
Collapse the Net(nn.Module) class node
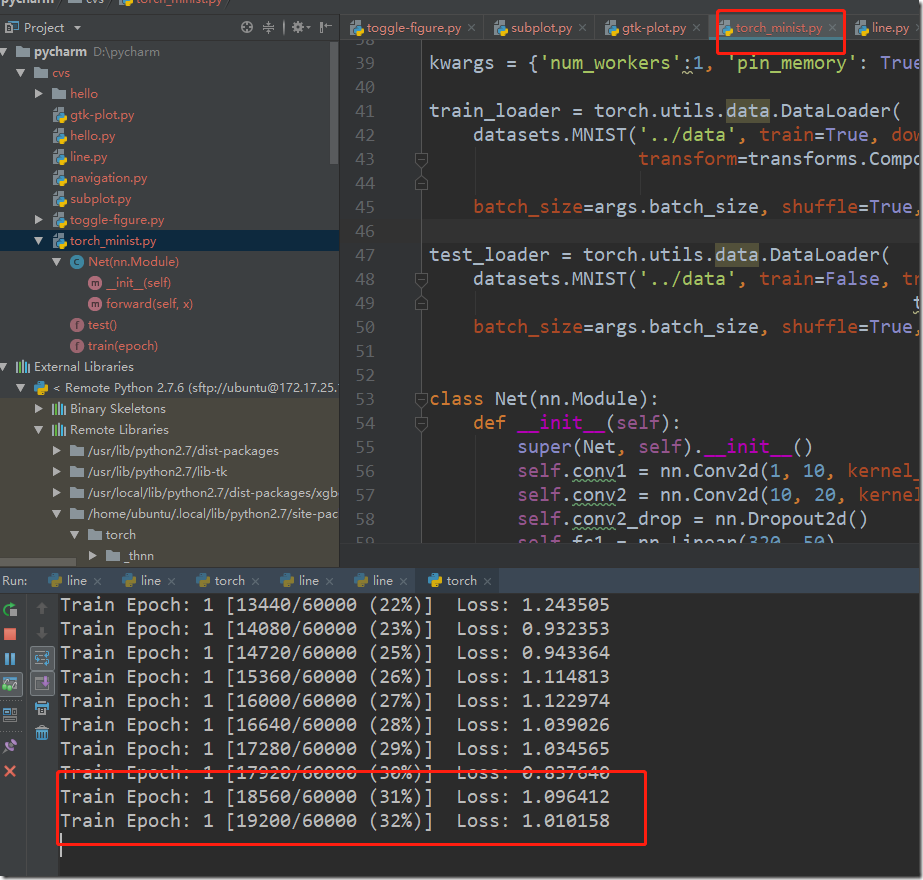pyautogui.click(x=57, y=262)
